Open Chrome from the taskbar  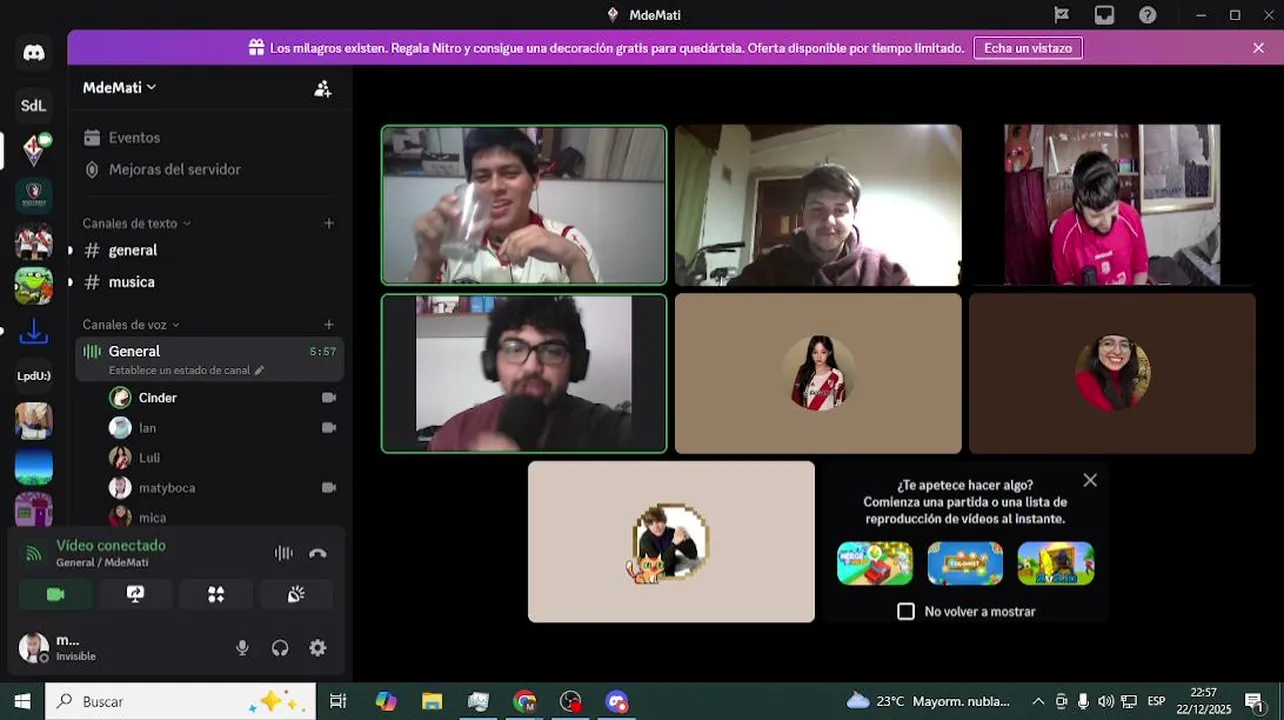pos(525,701)
